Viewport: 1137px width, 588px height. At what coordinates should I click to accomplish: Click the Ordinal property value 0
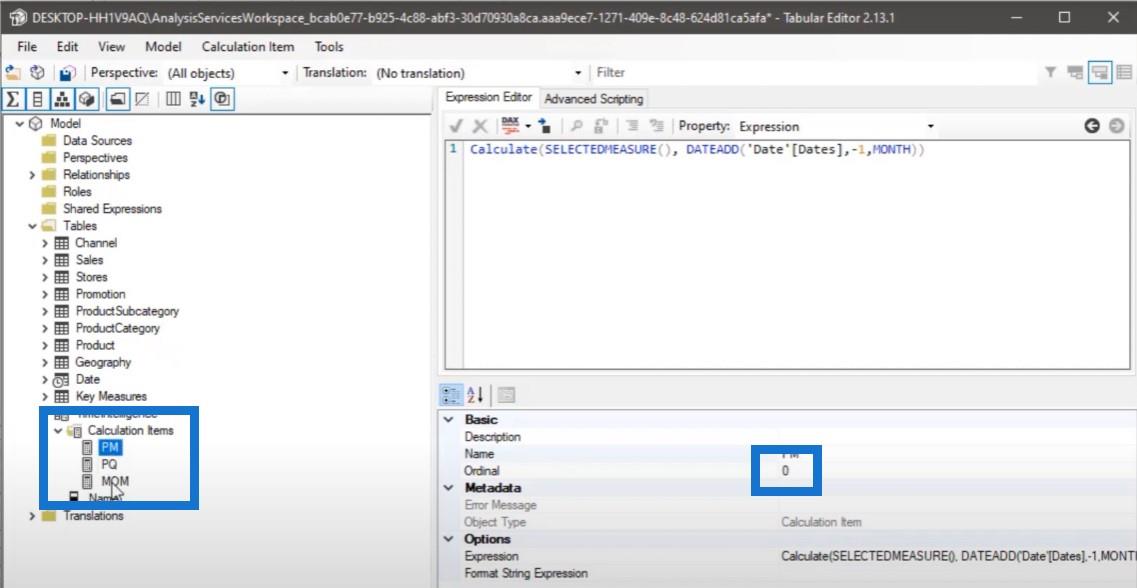tap(785, 471)
